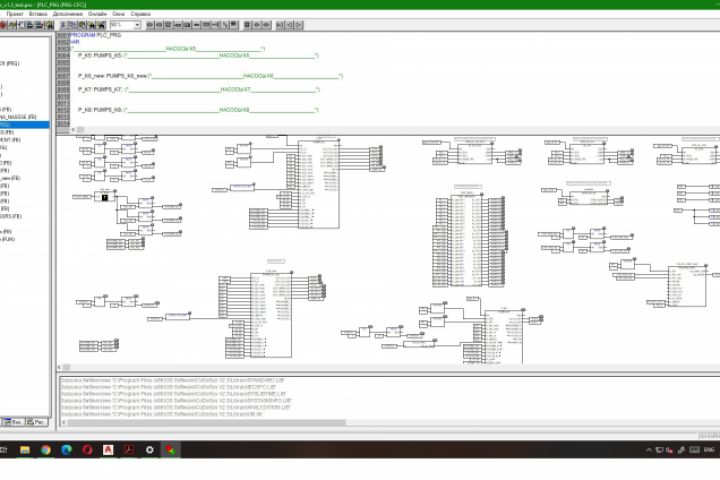Click the CFC connection line tool icon
Viewport: 720px width, 480px height.
[225, 25]
